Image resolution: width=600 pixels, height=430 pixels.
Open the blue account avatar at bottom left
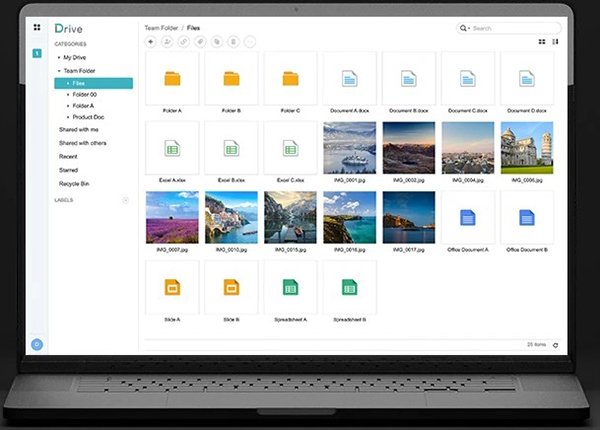(37, 345)
